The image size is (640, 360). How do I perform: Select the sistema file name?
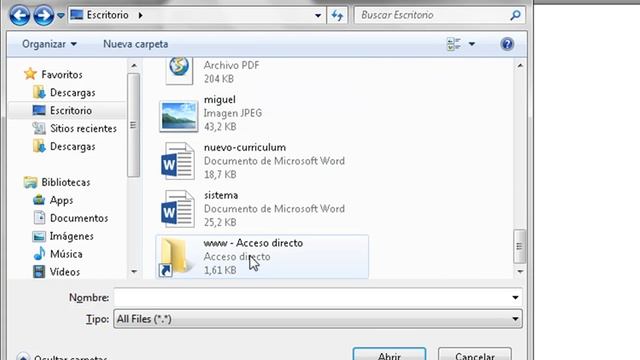click(221, 195)
